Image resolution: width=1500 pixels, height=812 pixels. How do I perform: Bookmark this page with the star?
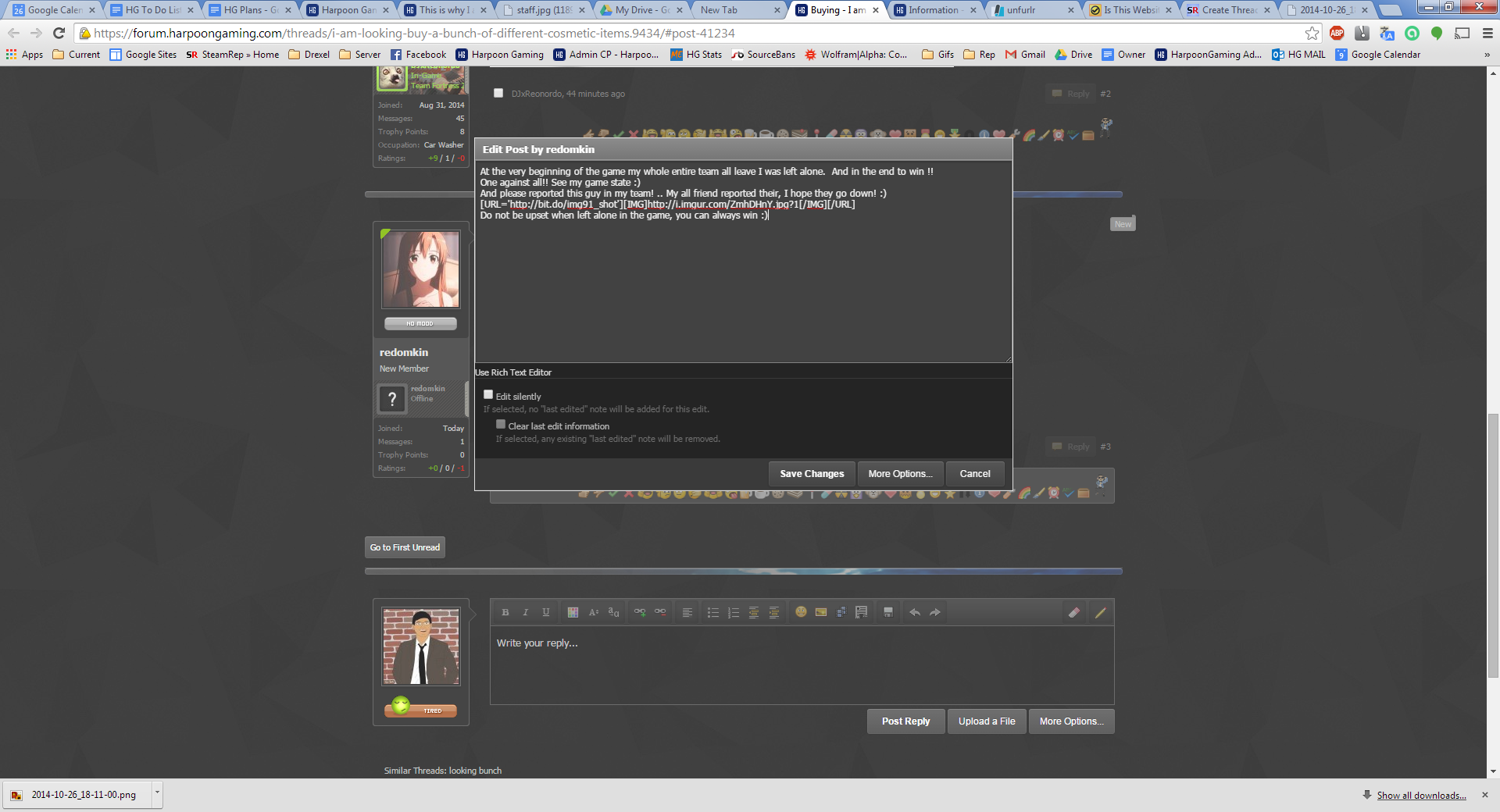tap(1312, 34)
